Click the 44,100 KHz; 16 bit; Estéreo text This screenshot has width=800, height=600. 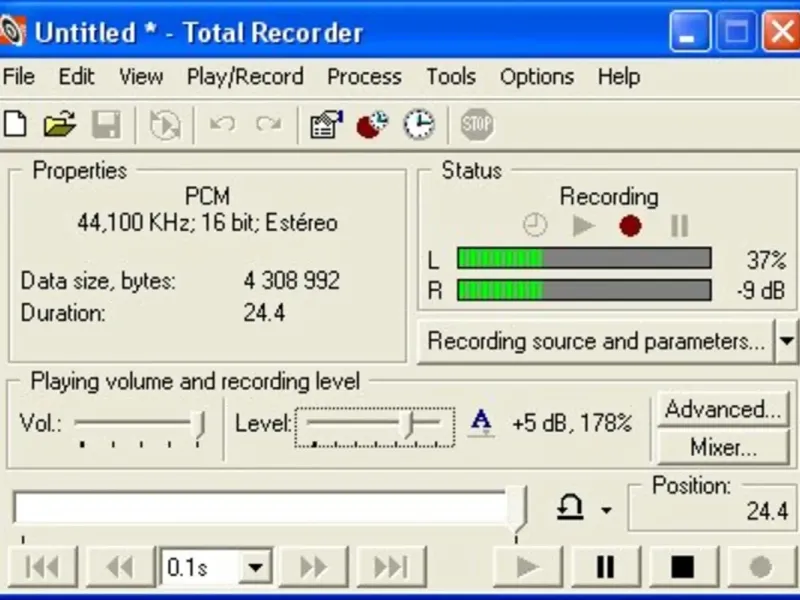tap(208, 223)
